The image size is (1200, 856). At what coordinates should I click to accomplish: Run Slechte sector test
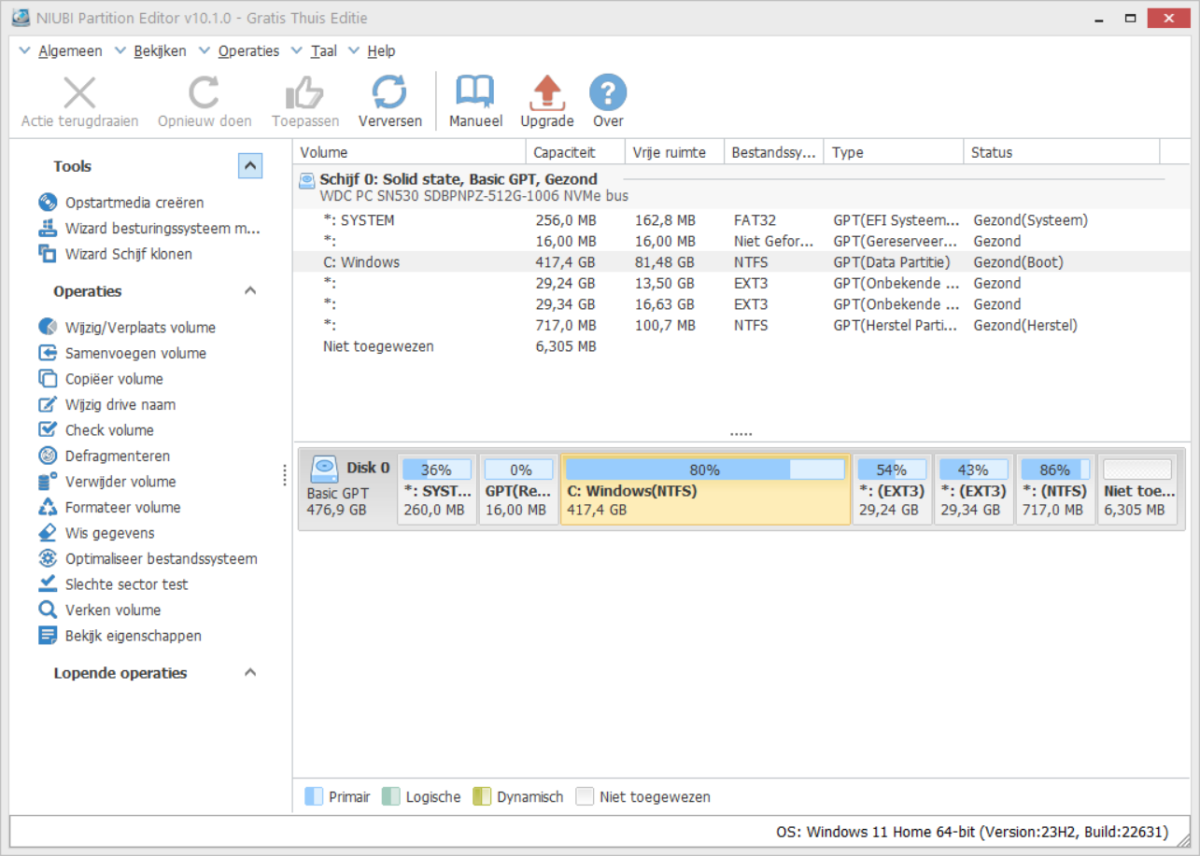pyautogui.click(x=126, y=584)
